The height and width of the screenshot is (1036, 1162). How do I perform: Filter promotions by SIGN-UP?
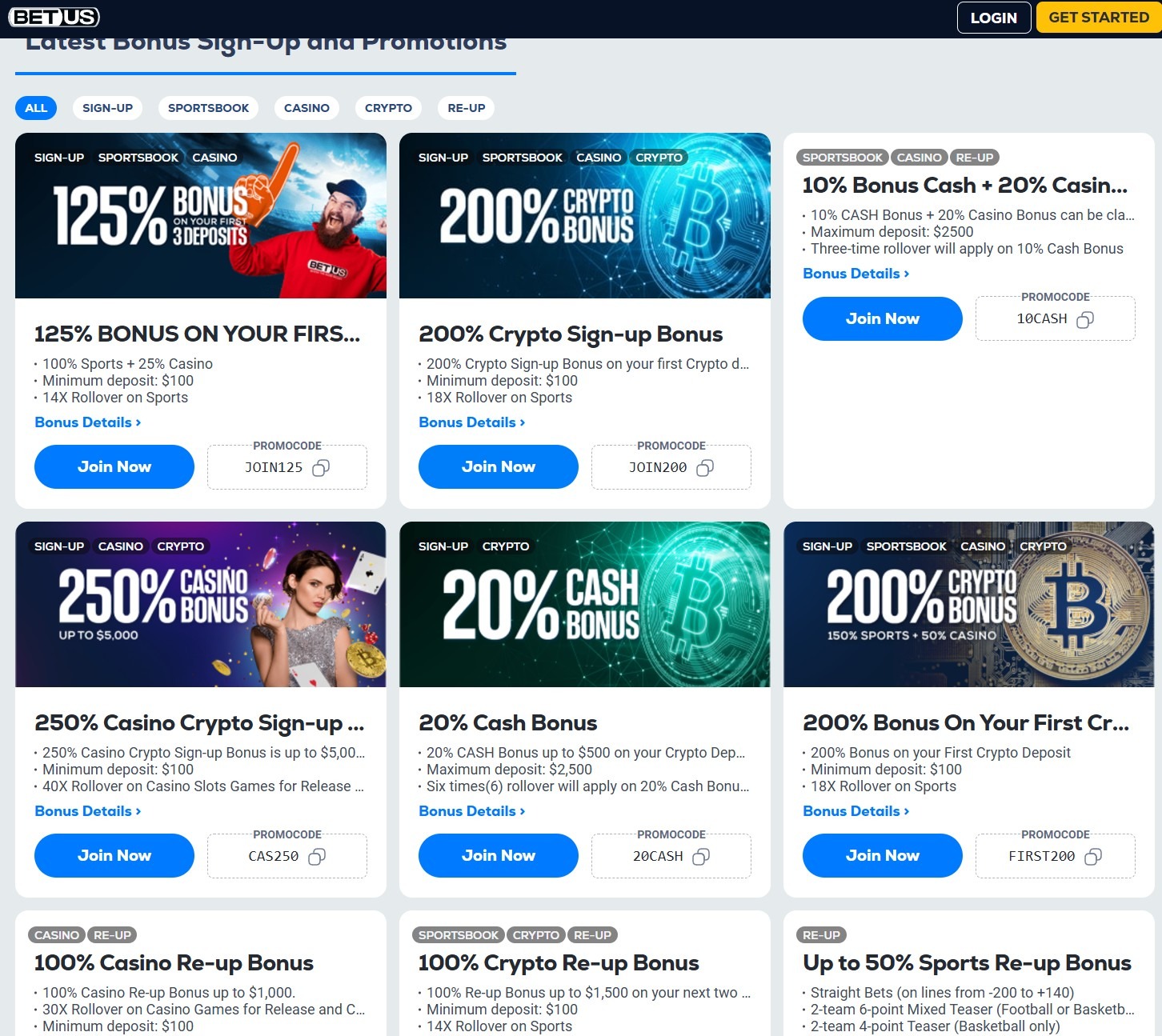(x=108, y=108)
